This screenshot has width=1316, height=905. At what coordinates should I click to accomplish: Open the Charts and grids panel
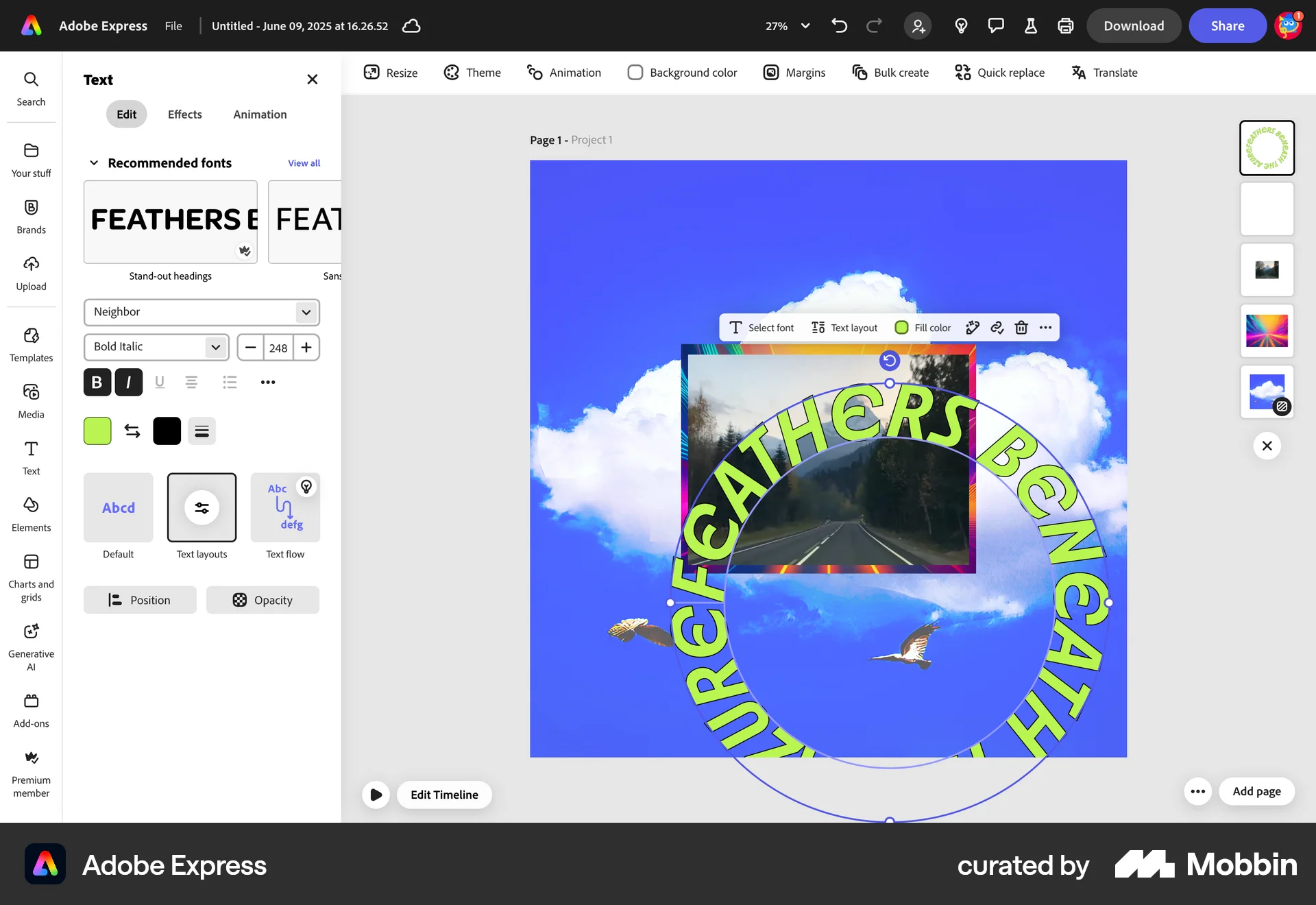click(x=31, y=573)
